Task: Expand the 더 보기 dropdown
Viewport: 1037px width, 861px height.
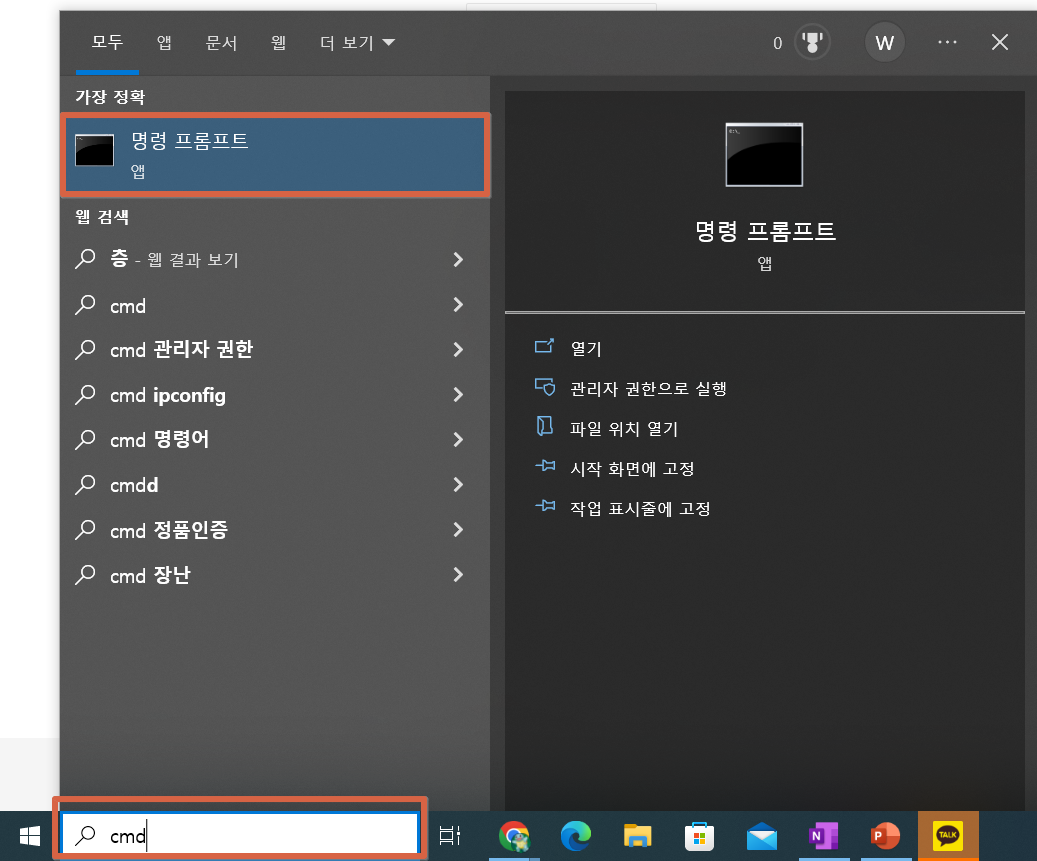Action: click(357, 43)
